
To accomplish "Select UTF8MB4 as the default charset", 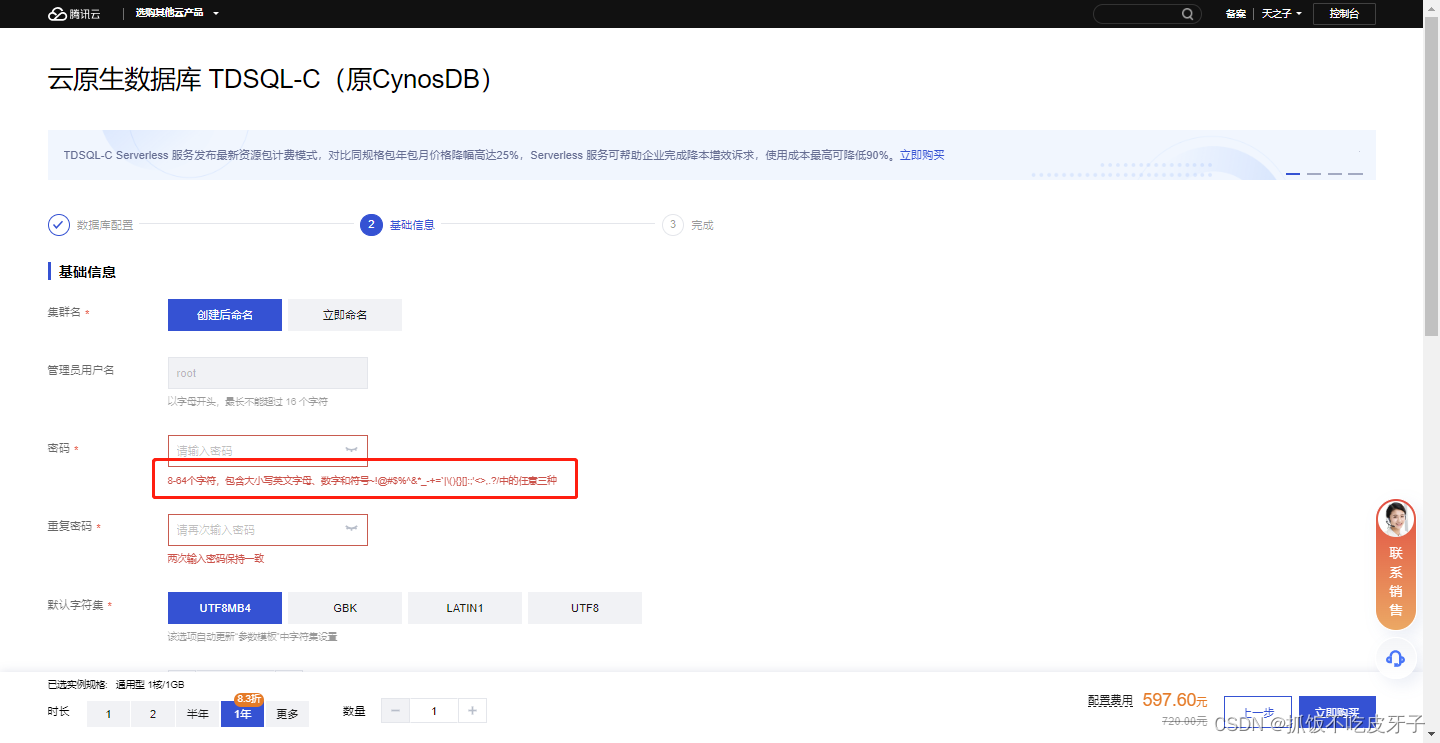I will pyautogui.click(x=225, y=608).
